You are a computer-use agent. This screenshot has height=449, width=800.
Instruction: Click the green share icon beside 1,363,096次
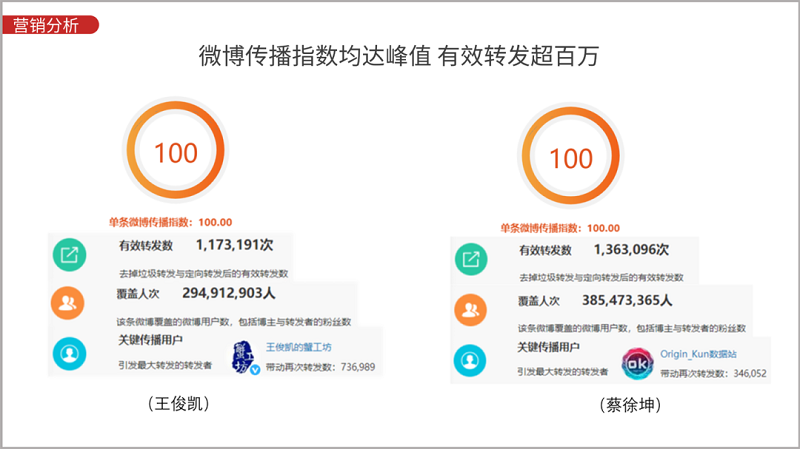[471, 259]
